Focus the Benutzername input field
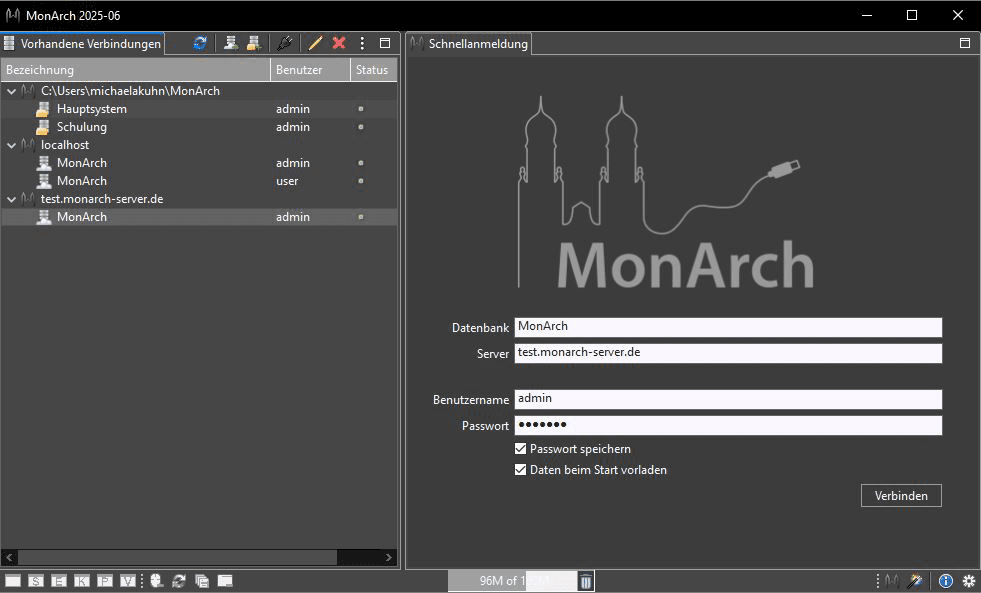Viewport: 981px width, 593px height. (728, 399)
